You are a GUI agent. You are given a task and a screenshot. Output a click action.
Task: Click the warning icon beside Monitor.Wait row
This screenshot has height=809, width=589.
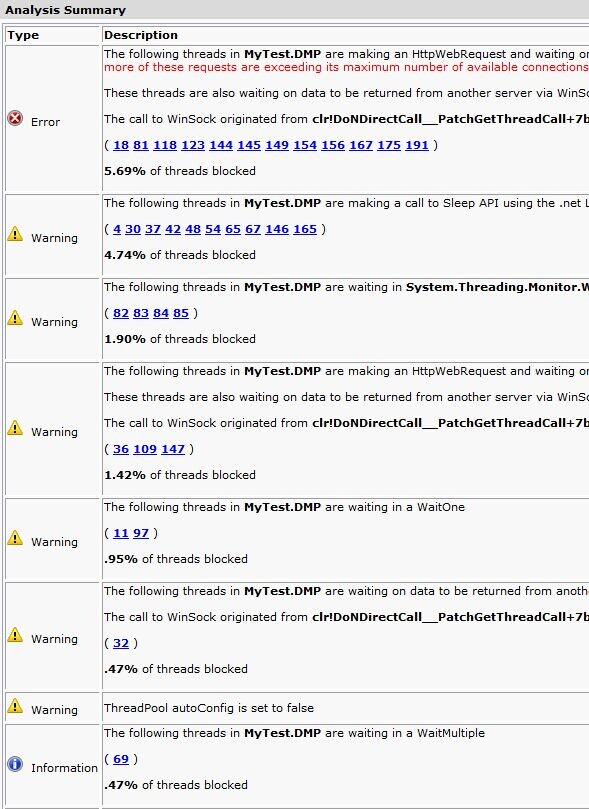pyautogui.click(x=15, y=318)
